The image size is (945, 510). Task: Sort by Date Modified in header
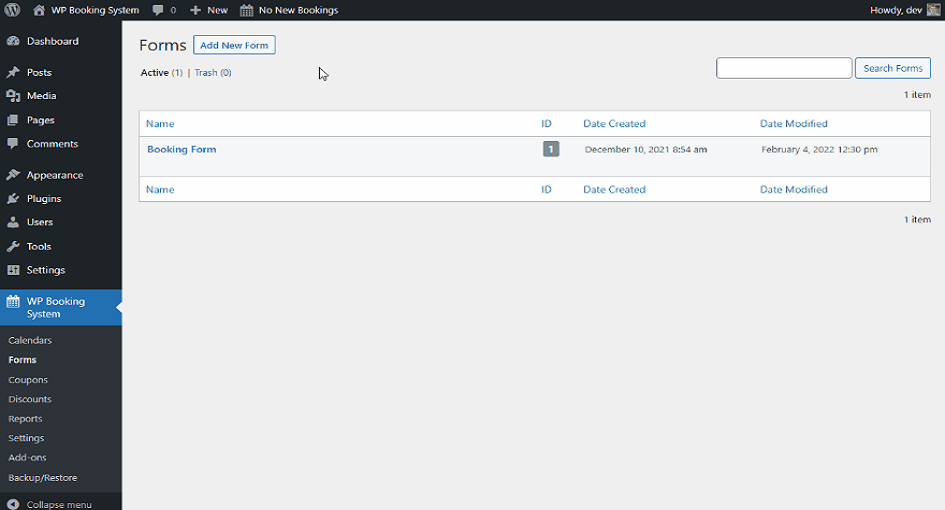pyautogui.click(x=793, y=124)
